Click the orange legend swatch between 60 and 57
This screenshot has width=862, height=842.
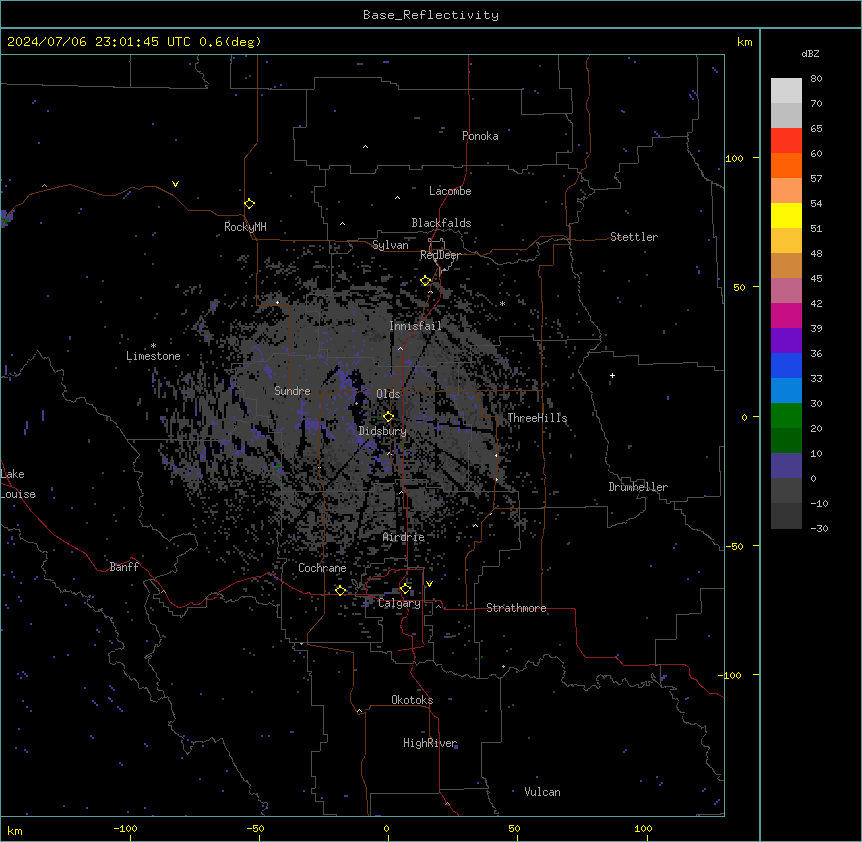coord(786,165)
